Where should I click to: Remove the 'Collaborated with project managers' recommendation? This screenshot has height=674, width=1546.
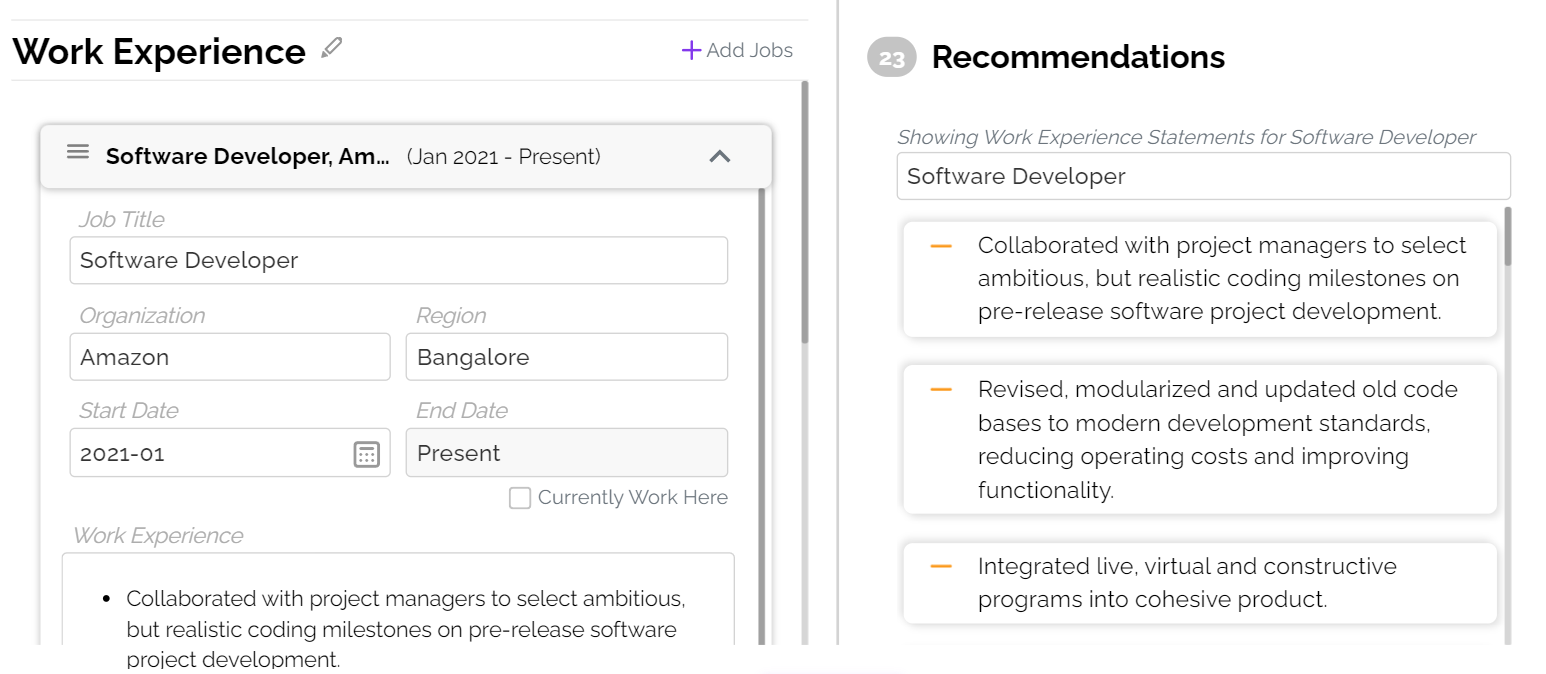point(940,246)
